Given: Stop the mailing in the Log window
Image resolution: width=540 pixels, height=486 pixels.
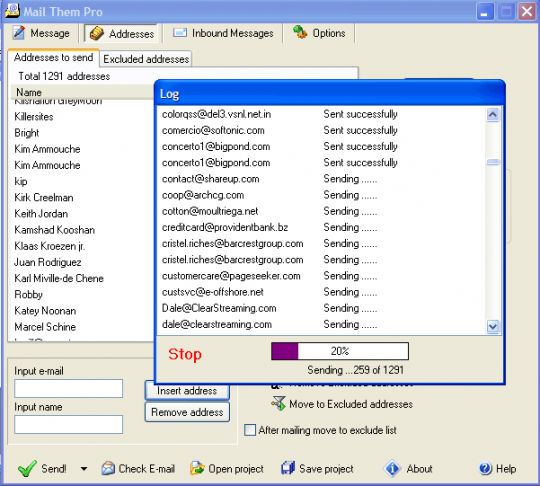Looking at the screenshot, I should pyautogui.click(x=185, y=354).
